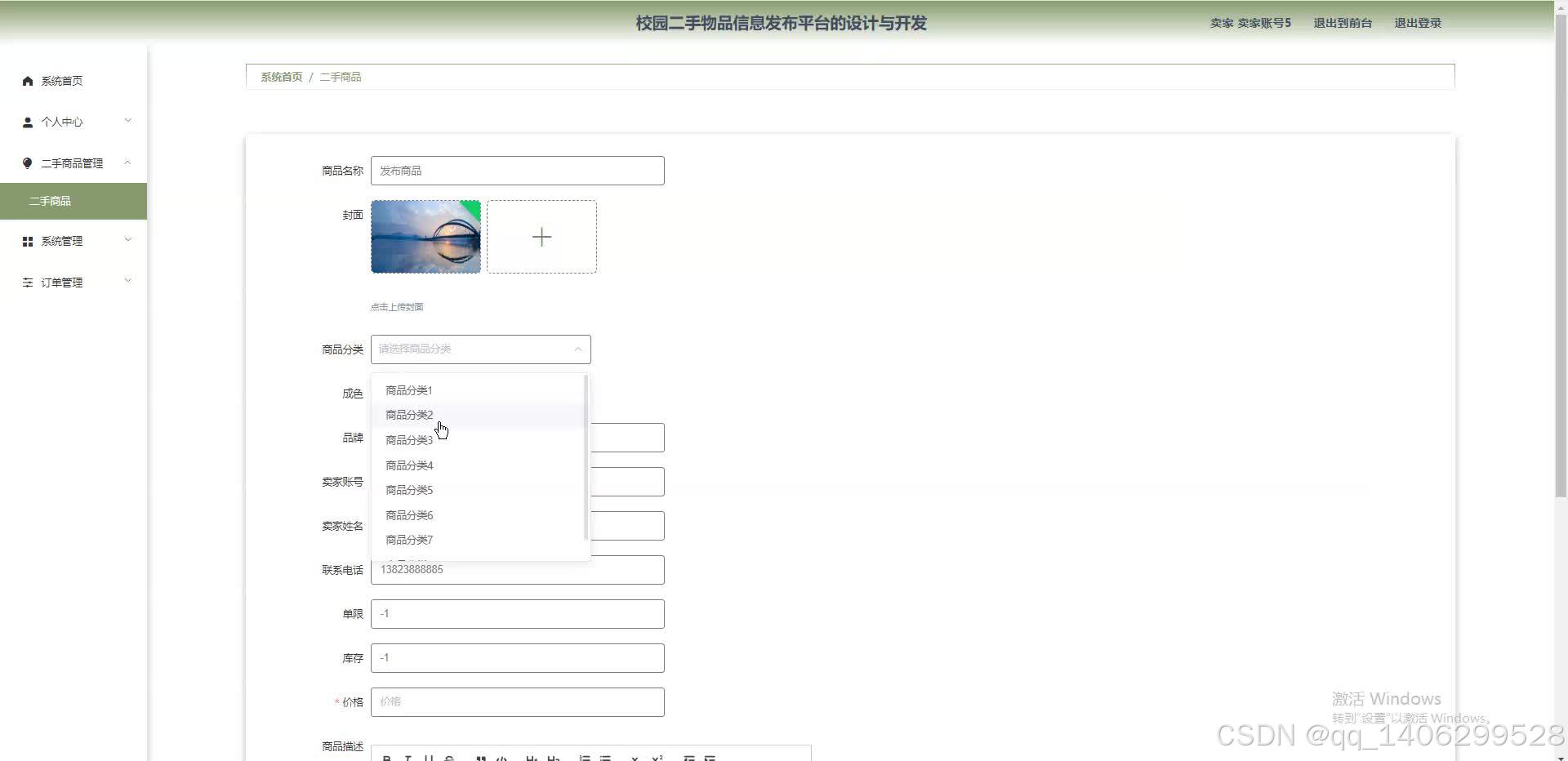Click the 请选择商品分类 select box
Image resolution: width=1568 pixels, height=761 pixels.
481,349
